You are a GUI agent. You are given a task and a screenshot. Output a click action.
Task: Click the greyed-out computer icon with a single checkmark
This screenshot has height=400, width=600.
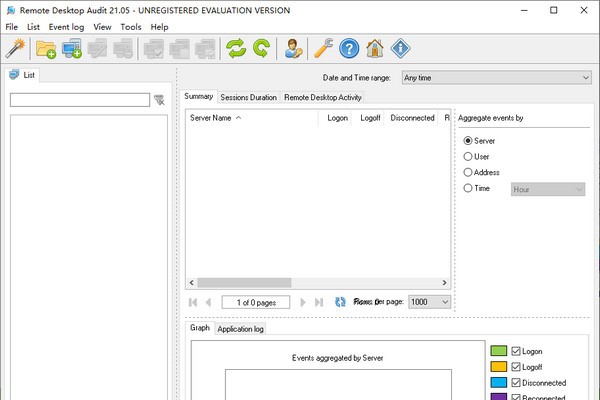coord(154,49)
